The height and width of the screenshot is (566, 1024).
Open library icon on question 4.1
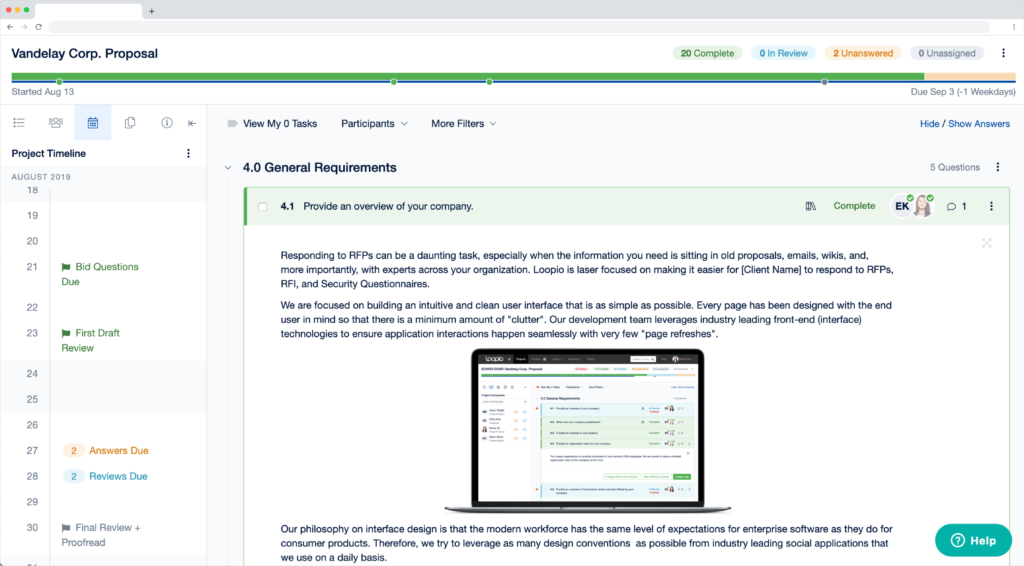coord(810,206)
